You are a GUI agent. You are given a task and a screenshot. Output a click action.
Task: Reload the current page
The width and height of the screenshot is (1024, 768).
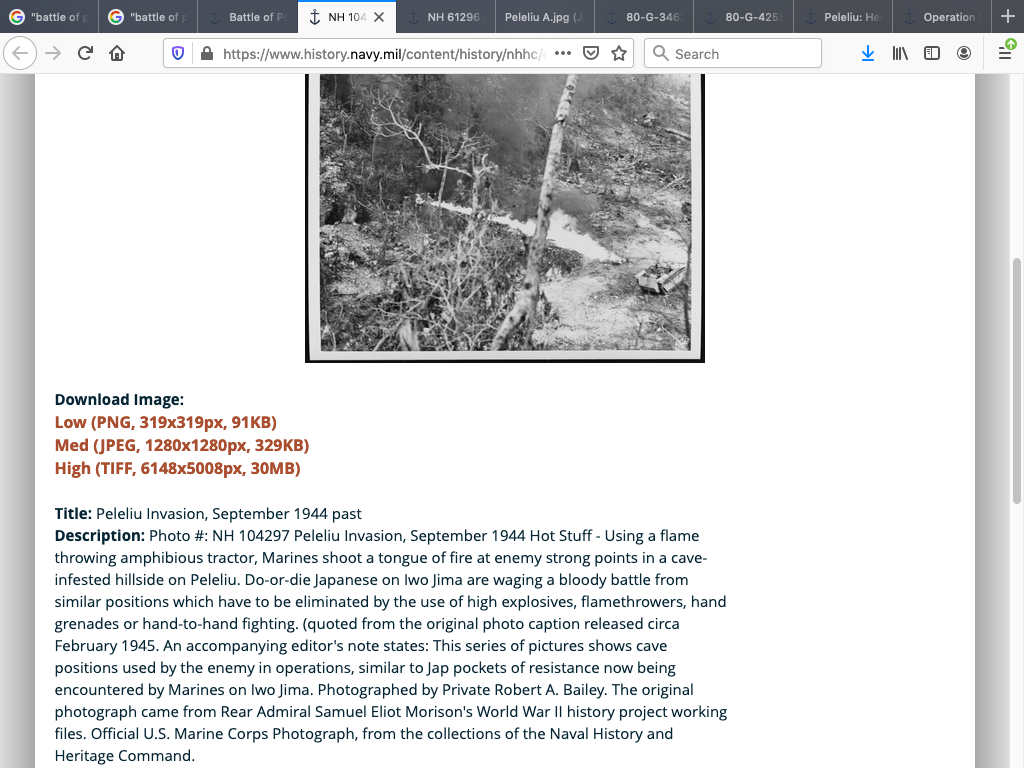tap(85, 53)
